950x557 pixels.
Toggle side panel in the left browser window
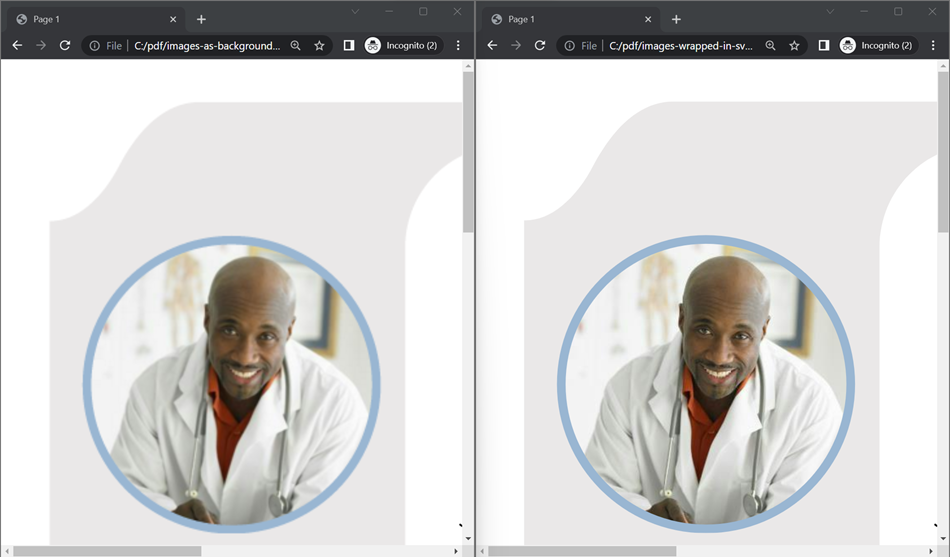(349, 45)
